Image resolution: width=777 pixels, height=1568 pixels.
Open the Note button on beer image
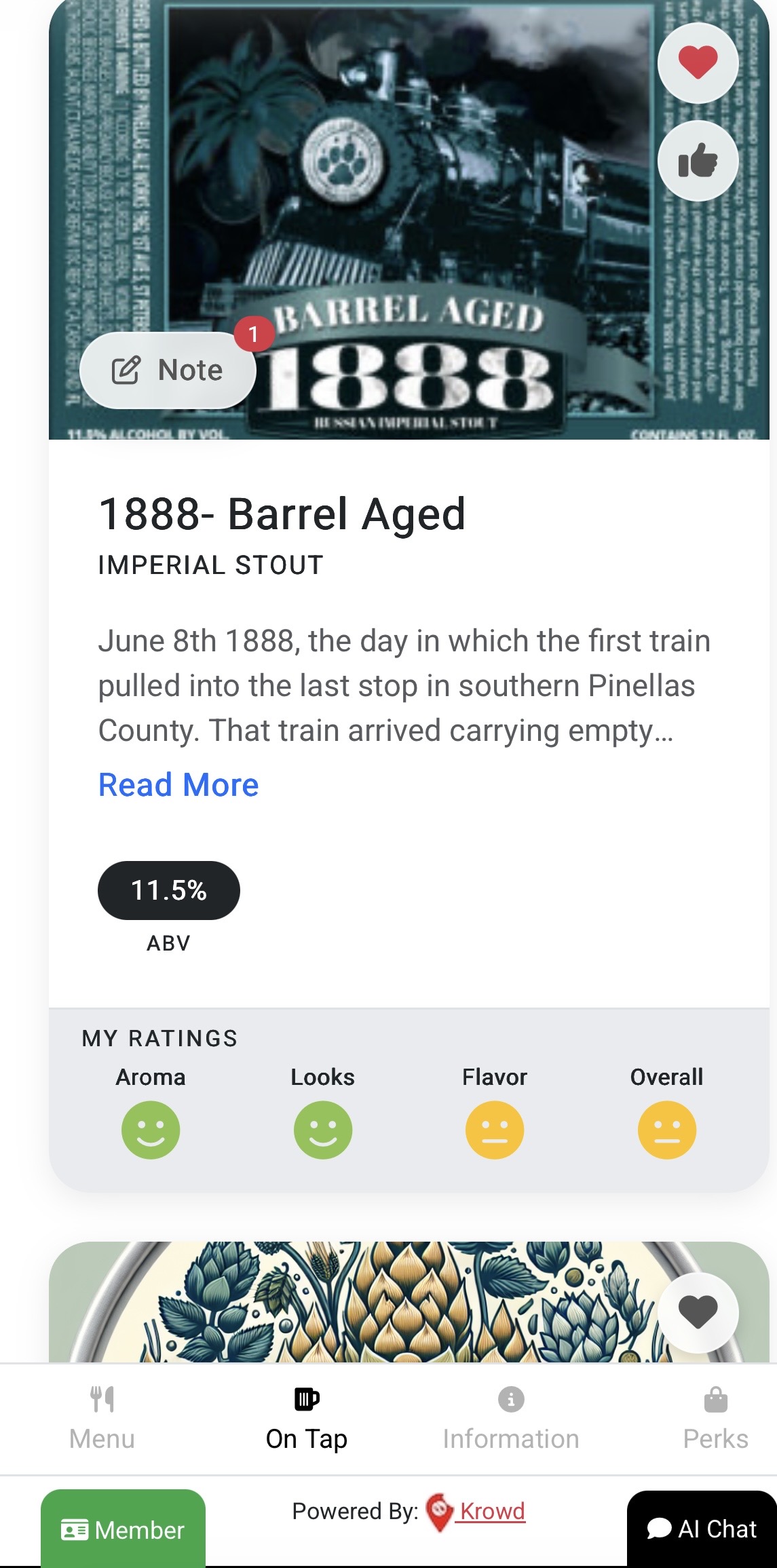coord(167,370)
